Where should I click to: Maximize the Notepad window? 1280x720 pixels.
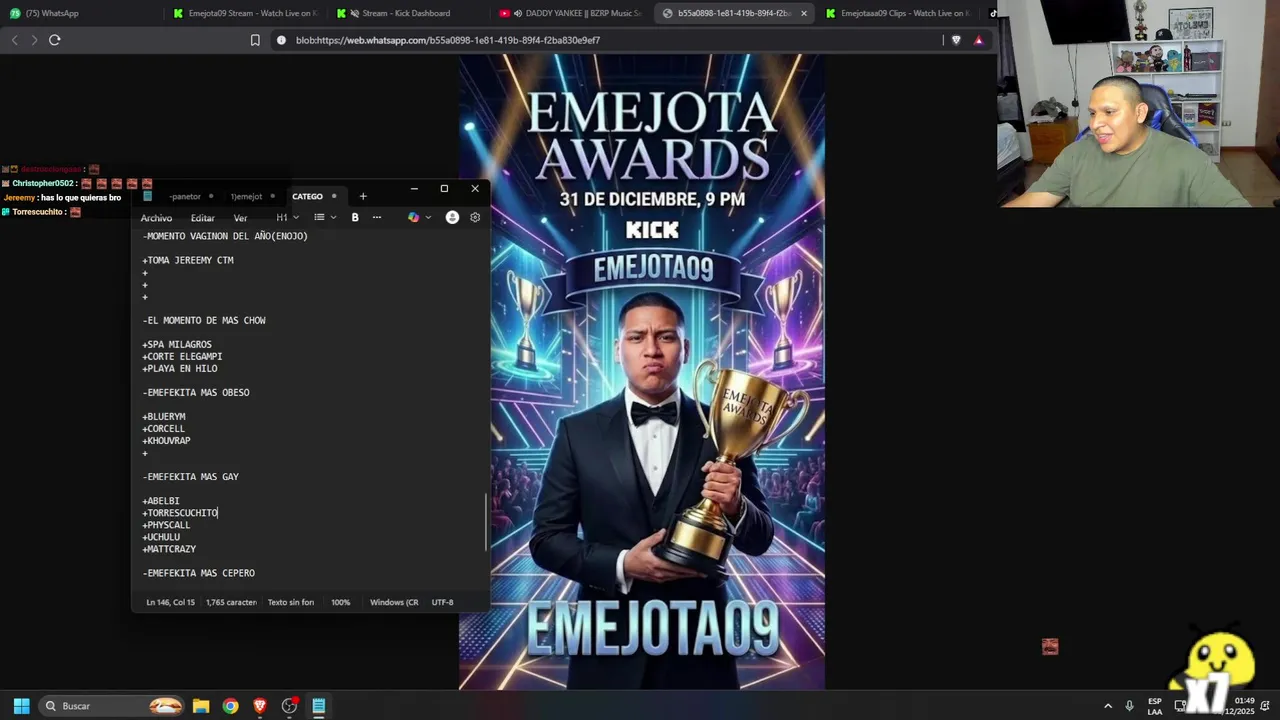pos(444,188)
